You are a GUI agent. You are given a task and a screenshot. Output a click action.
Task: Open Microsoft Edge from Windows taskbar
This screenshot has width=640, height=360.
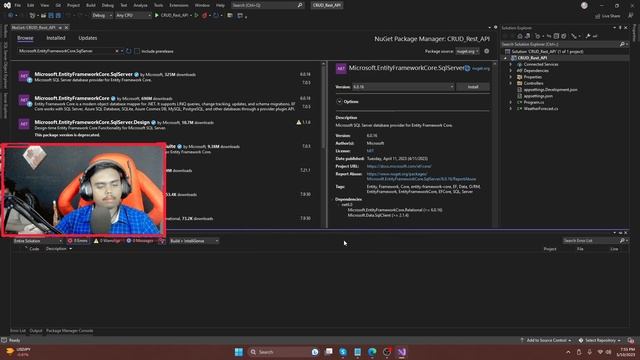click(x=372, y=352)
